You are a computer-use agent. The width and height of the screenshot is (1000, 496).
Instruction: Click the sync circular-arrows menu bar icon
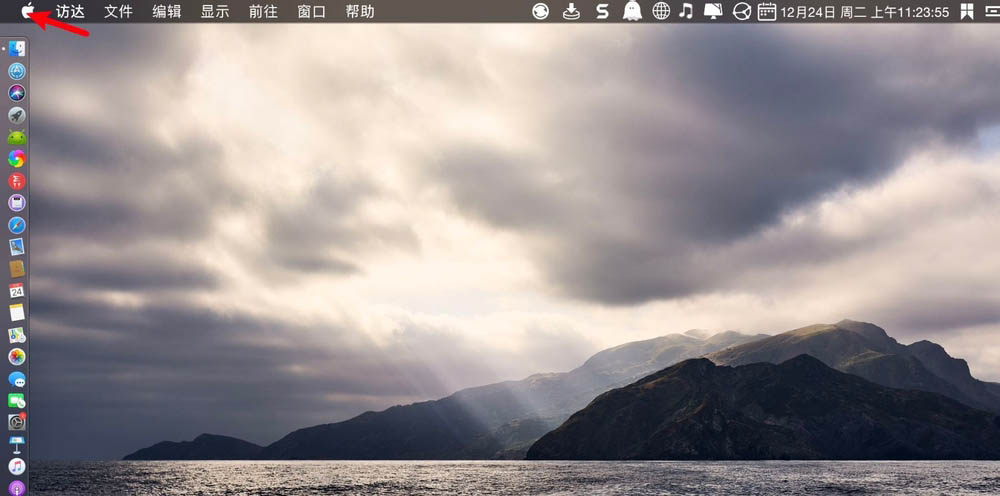click(x=541, y=11)
